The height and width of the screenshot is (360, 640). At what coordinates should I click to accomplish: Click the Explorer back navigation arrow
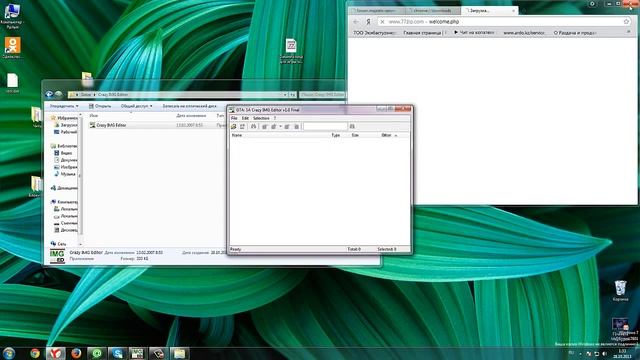[49, 95]
